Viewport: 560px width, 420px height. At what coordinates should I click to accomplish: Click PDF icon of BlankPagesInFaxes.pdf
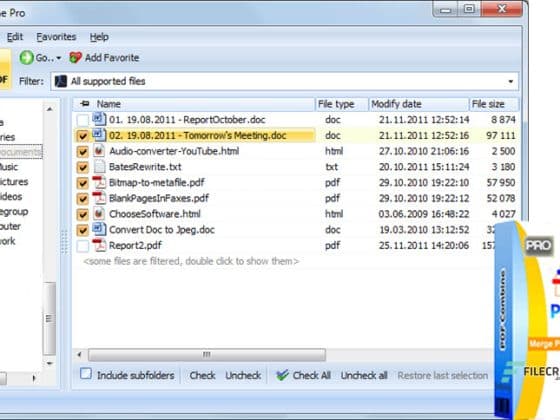point(99,198)
